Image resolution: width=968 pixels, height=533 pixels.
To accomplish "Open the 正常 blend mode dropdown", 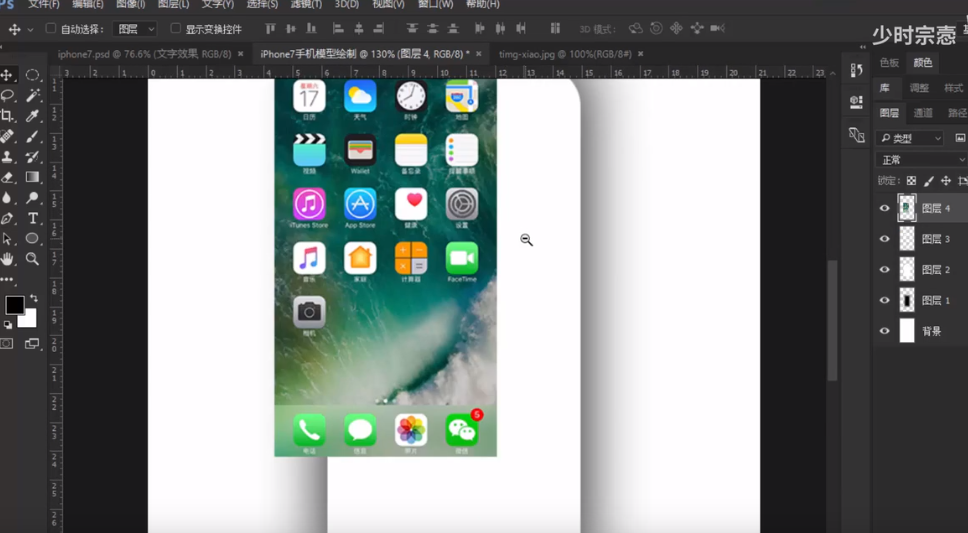I will pos(922,160).
